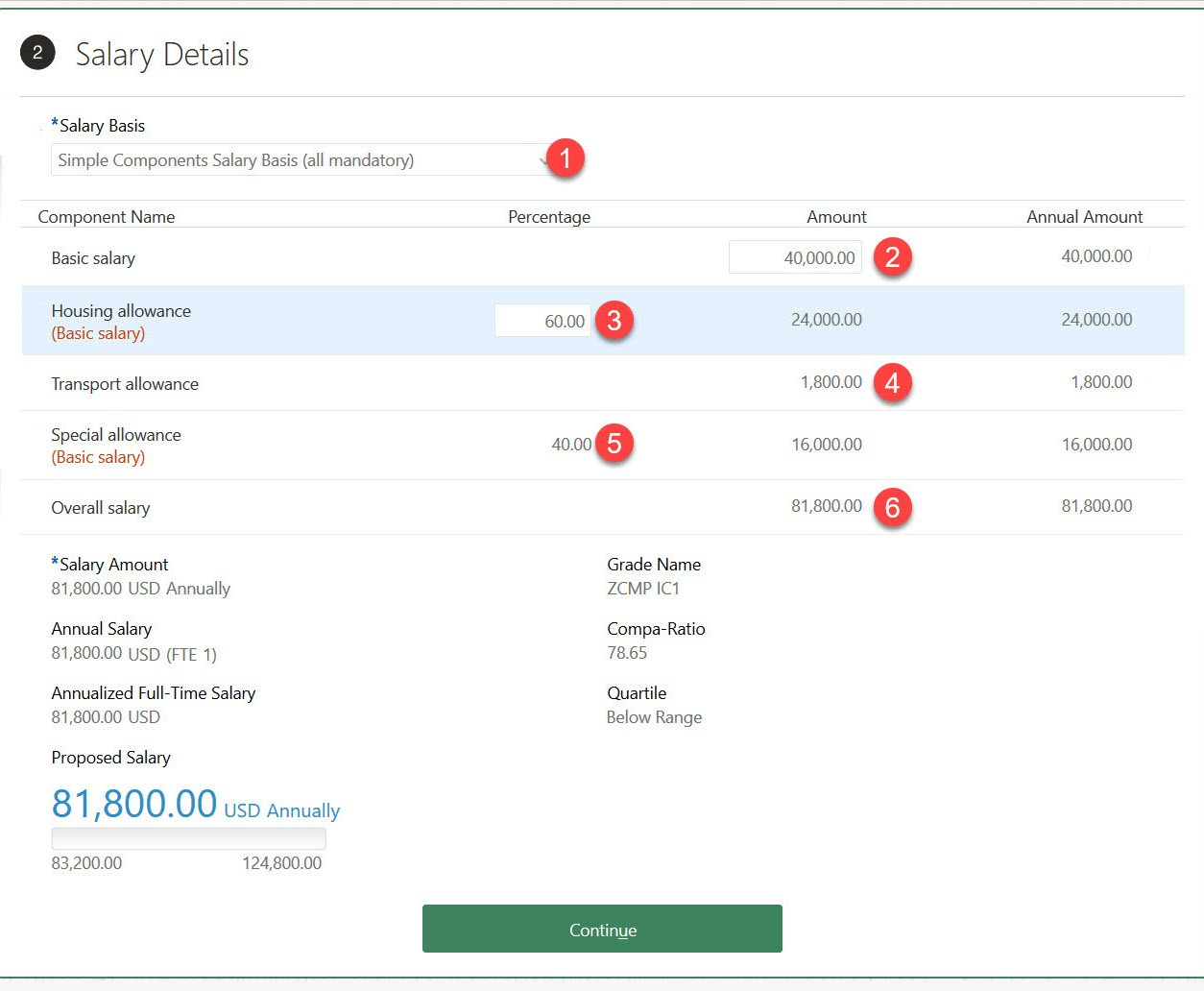Click callout marker 6 beside Overall salary
1204x991 pixels.
pos(892,508)
